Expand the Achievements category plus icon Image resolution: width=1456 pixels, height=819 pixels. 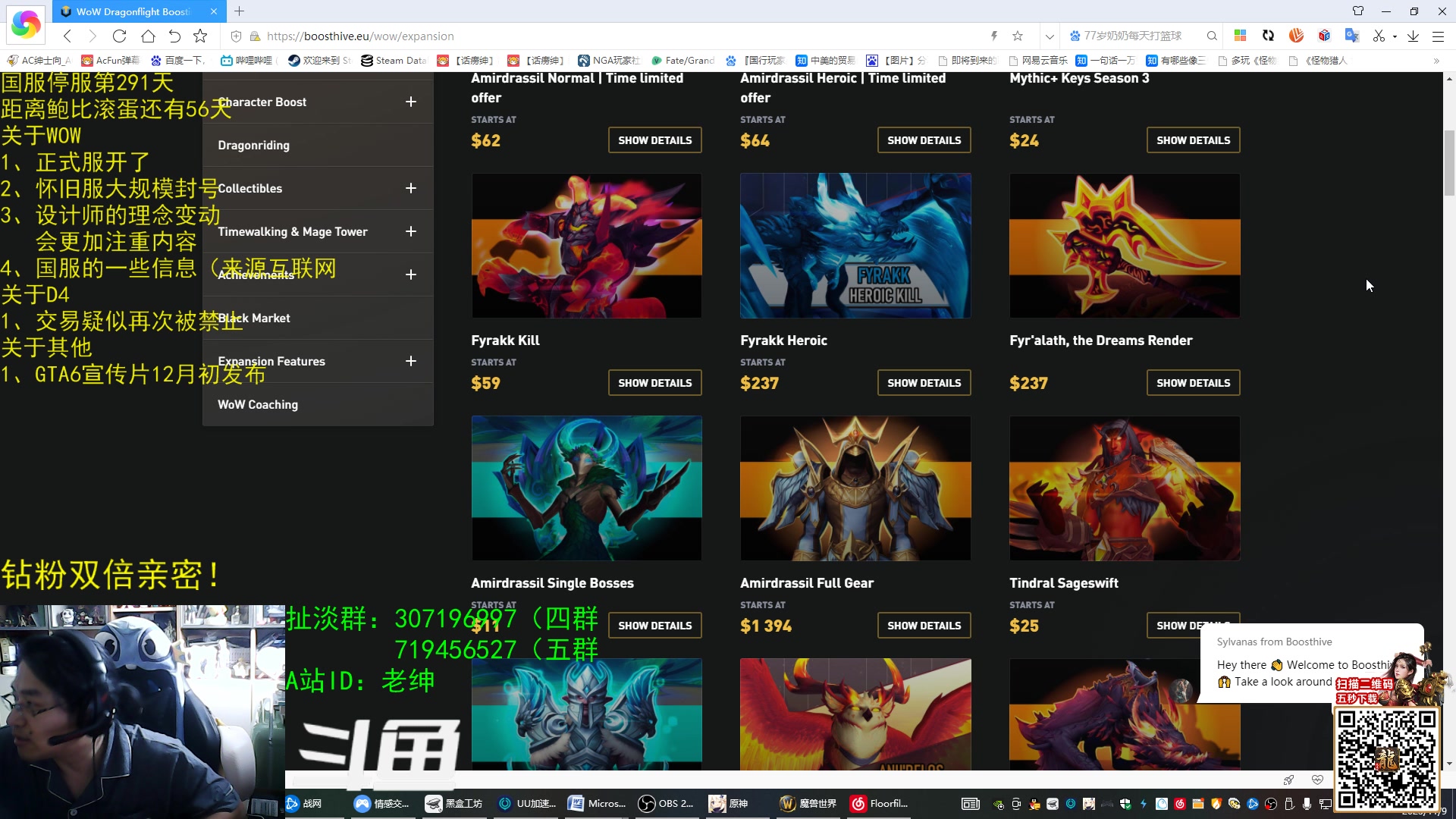(x=411, y=275)
